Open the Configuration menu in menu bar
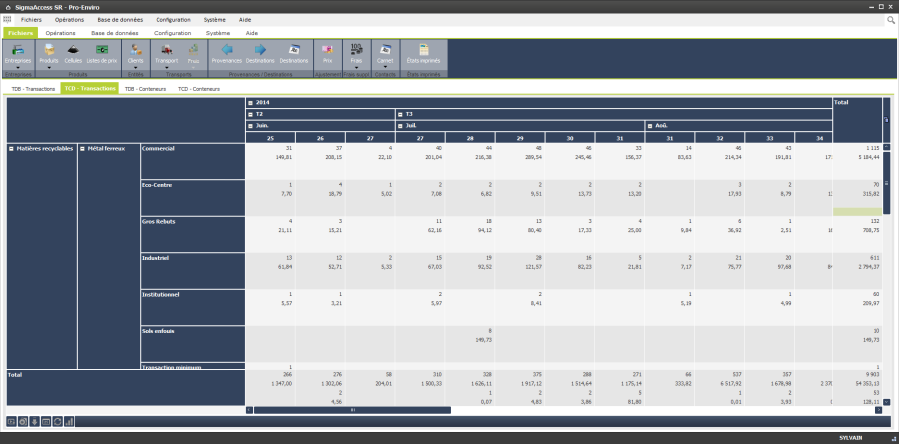The width and height of the screenshot is (899, 444). pos(173,20)
